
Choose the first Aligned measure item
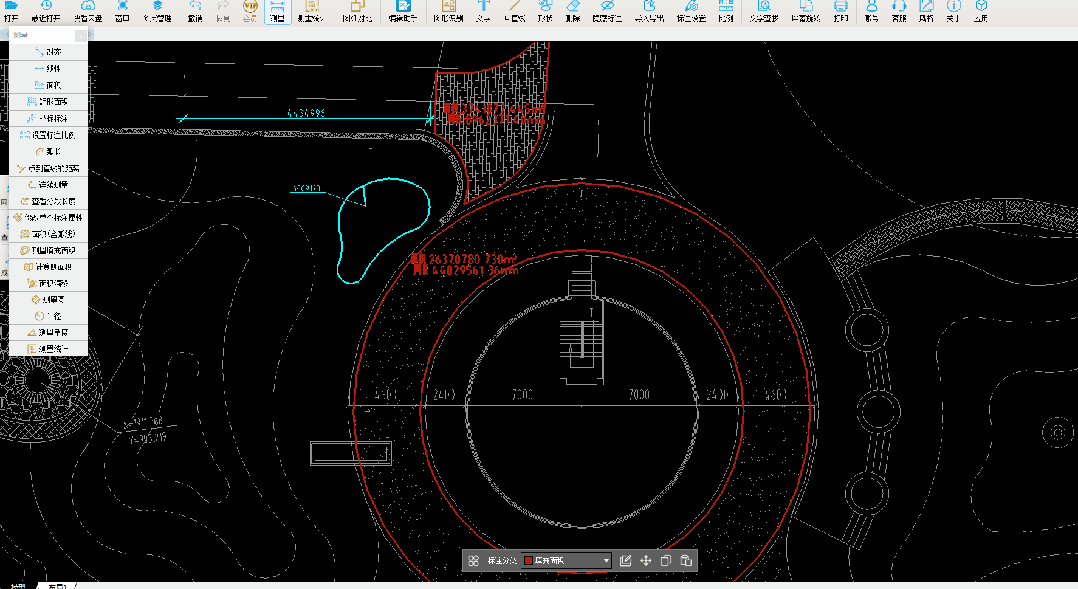[48, 52]
